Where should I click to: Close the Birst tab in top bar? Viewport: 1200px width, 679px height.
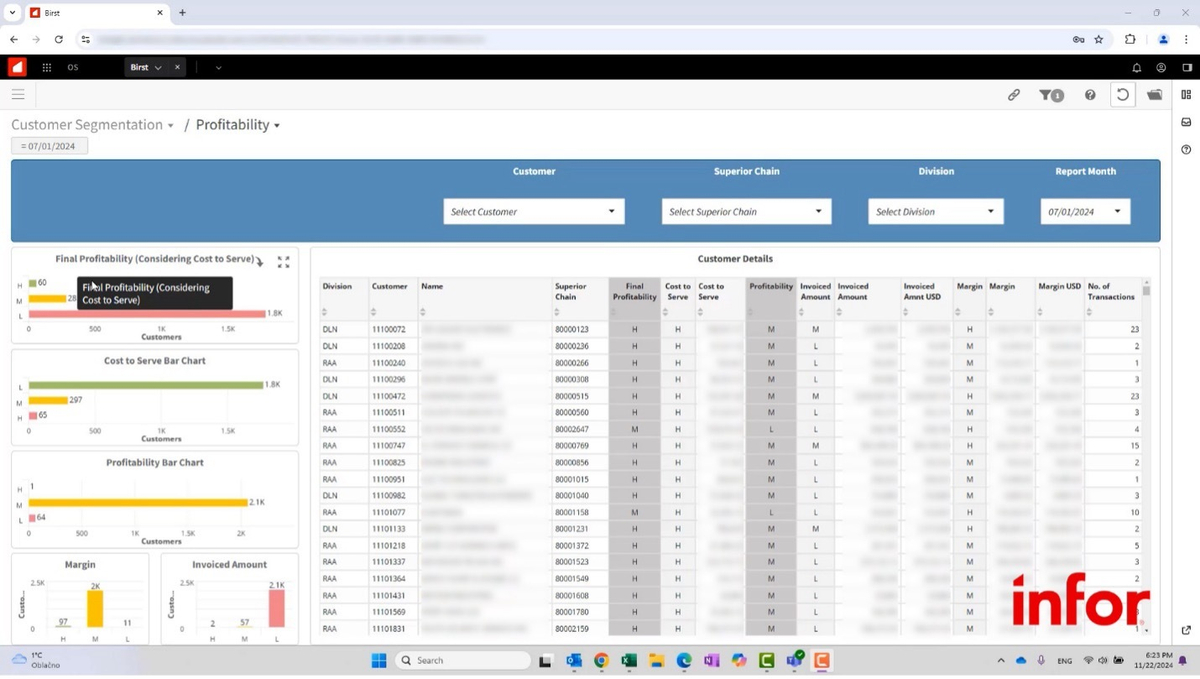coord(178,68)
